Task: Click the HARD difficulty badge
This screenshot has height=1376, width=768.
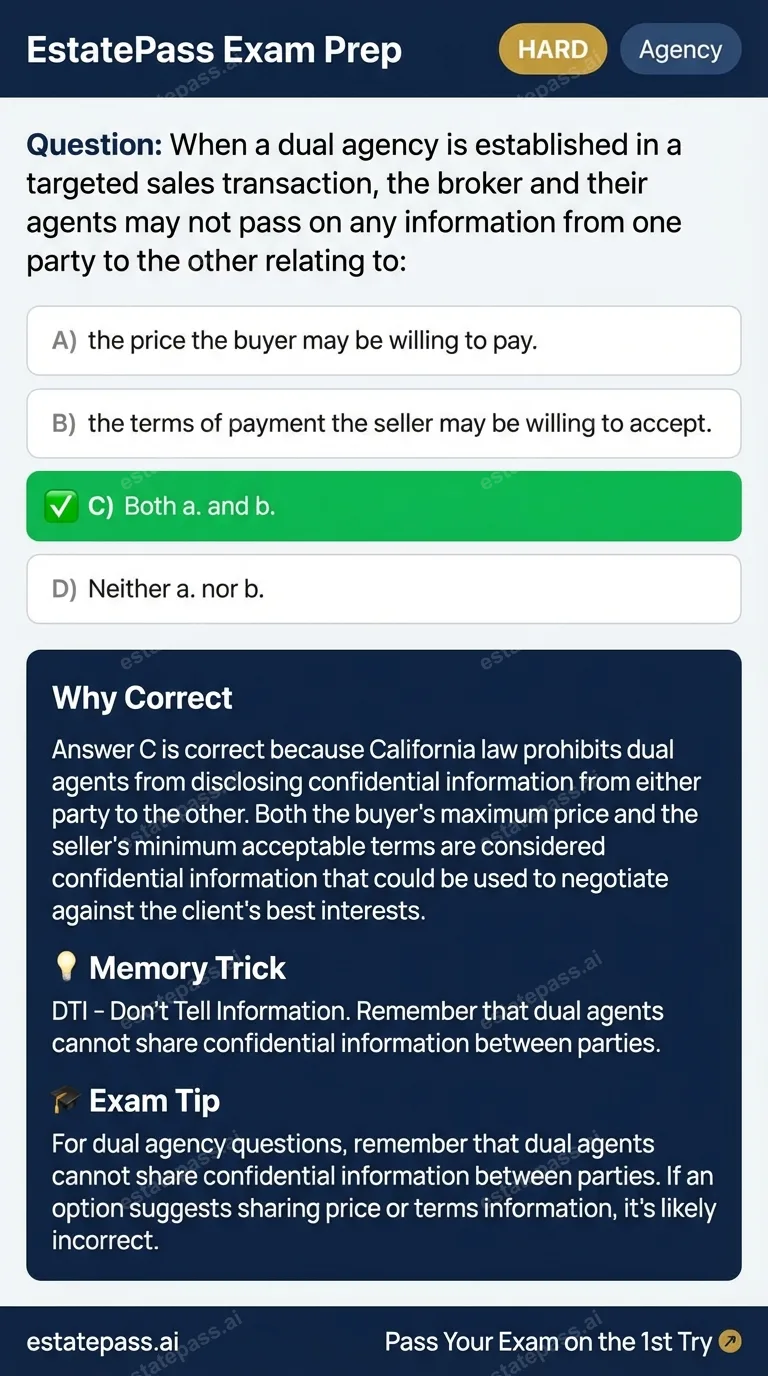Action: point(552,49)
